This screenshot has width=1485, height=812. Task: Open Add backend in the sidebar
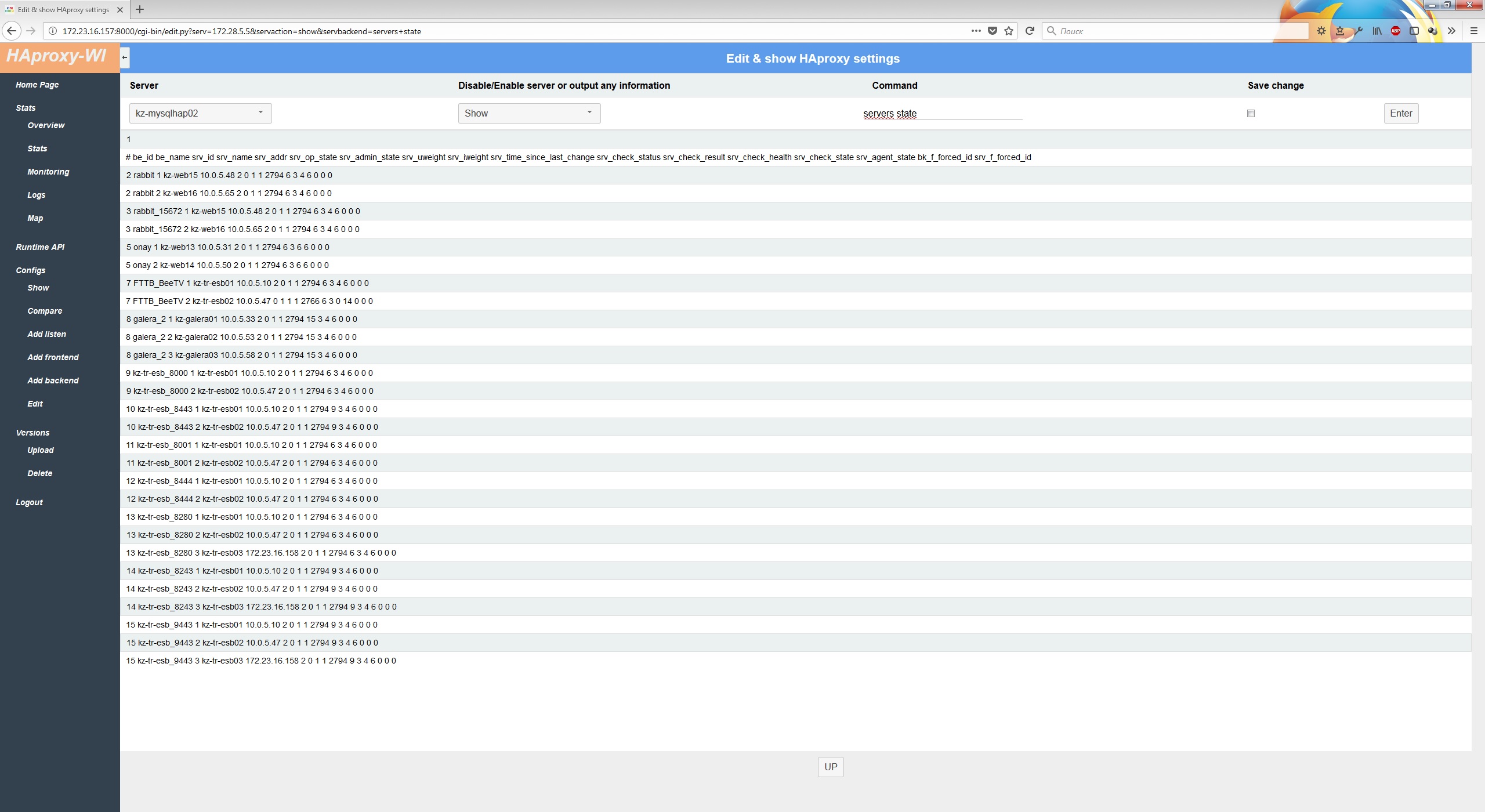pos(53,380)
